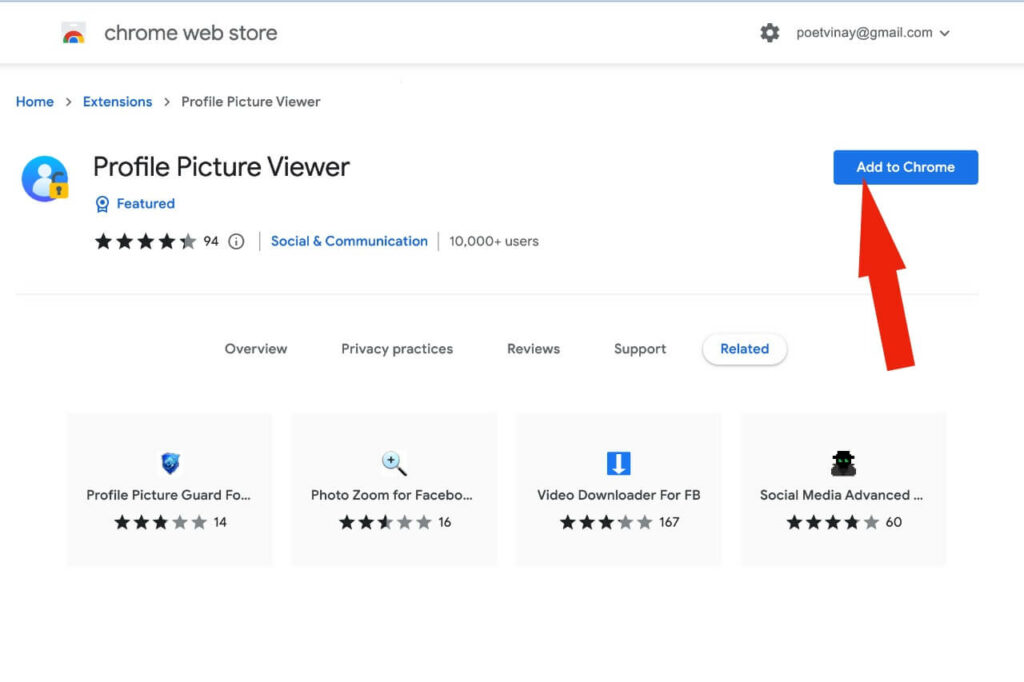This screenshot has width=1024, height=682.
Task: Open the Reviews tab
Action: [x=534, y=349]
